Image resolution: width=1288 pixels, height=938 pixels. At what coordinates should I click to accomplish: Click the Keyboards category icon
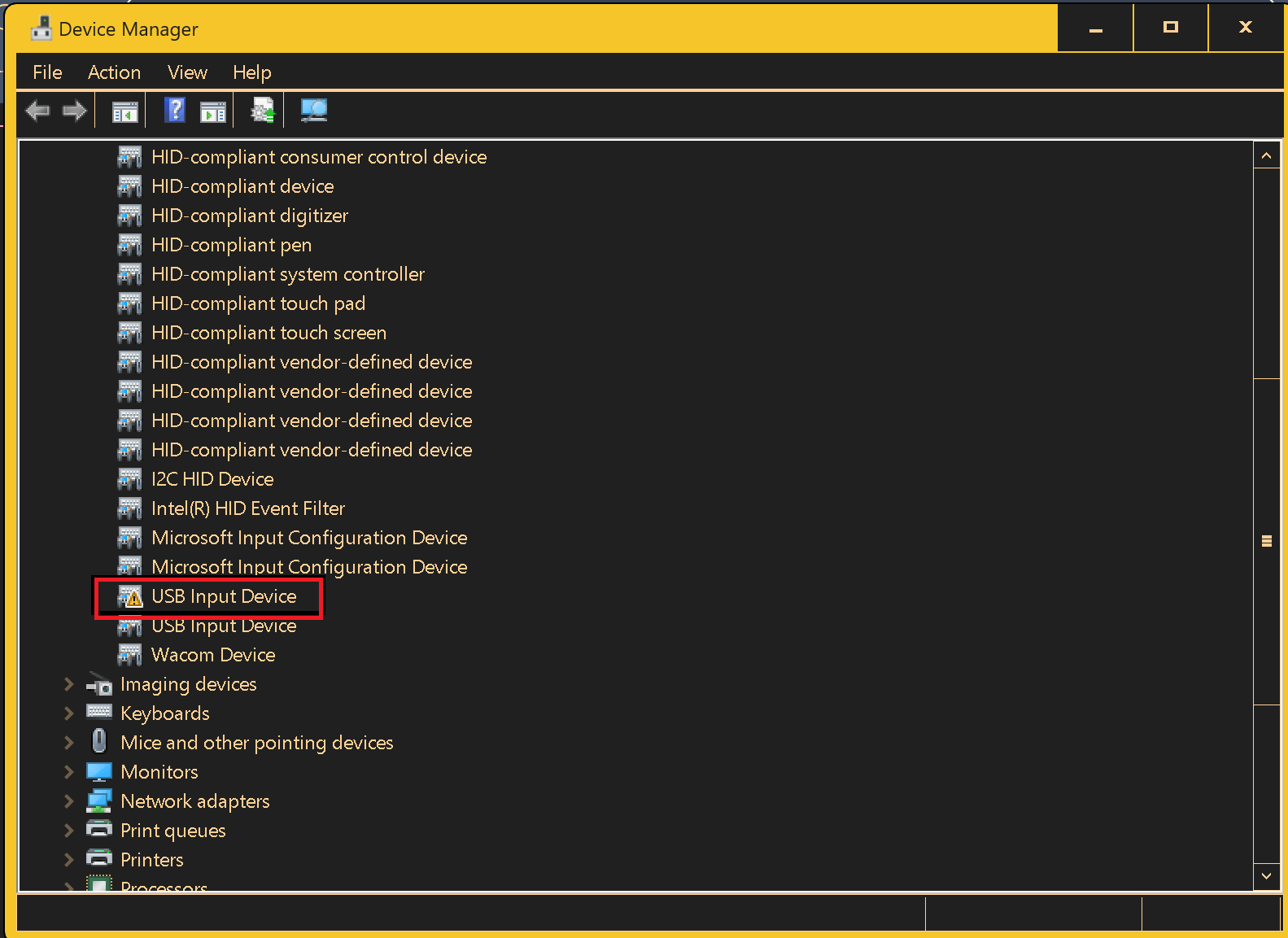tap(99, 712)
